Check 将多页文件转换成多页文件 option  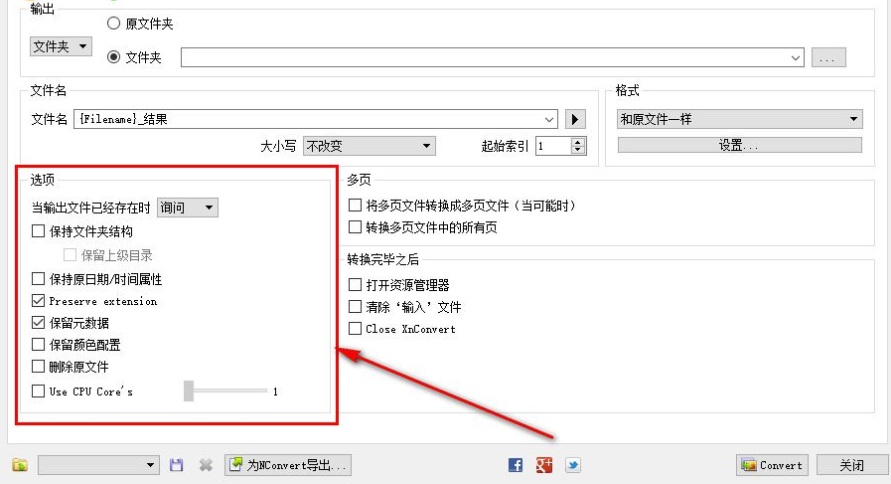click(355, 205)
